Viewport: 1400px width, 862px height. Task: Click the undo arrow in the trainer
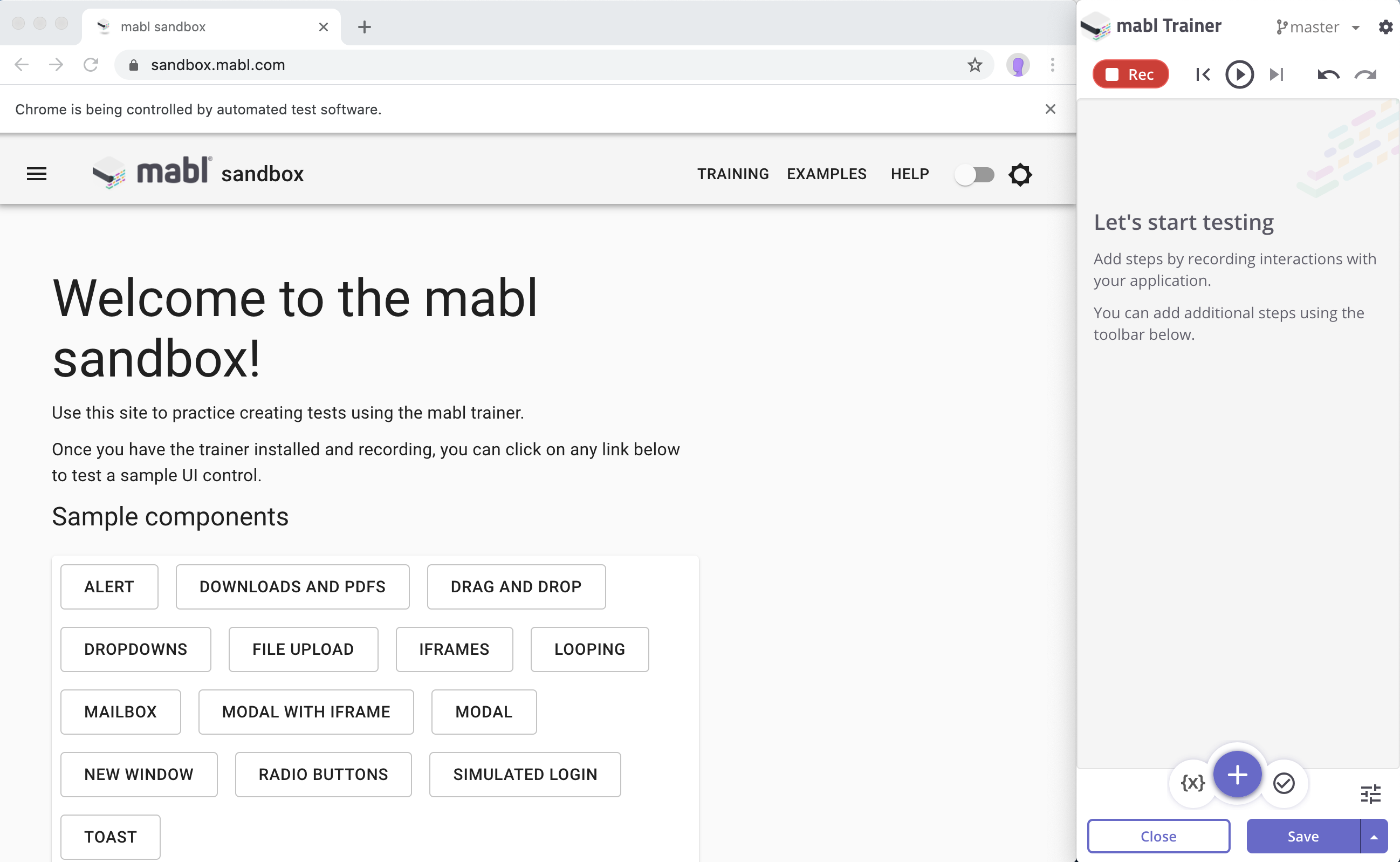click(1328, 74)
